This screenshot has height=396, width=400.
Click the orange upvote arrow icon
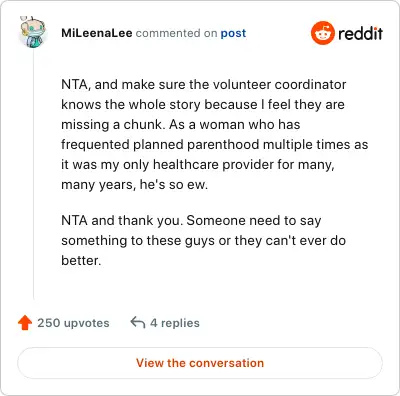25,323
